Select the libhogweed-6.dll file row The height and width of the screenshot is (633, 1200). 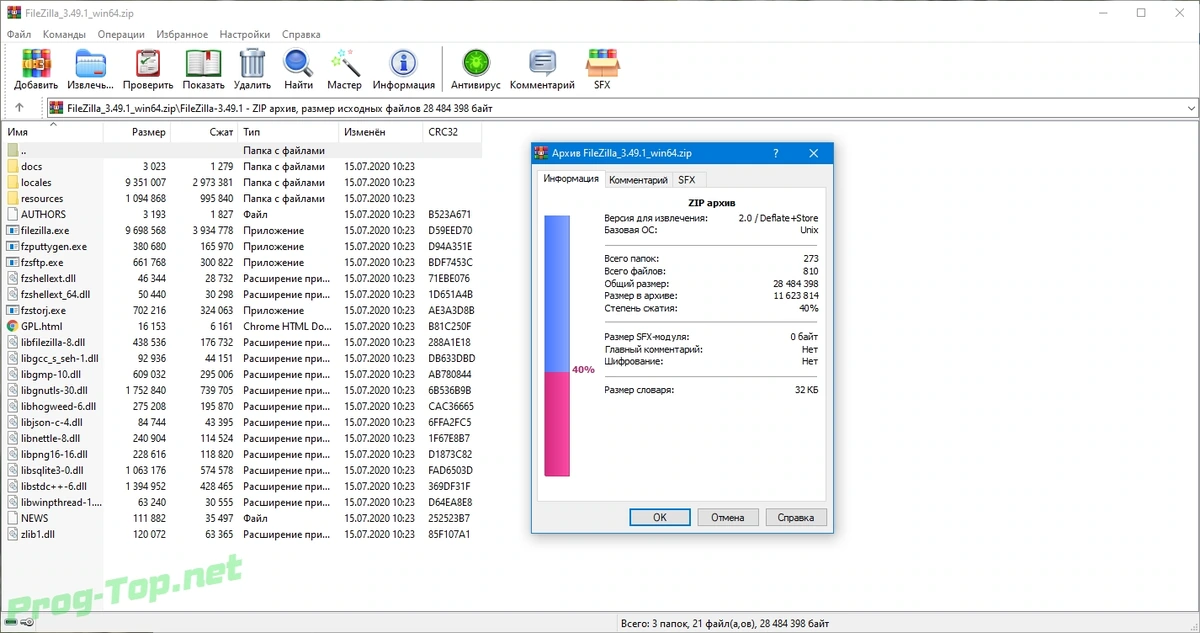pos(241,406)
